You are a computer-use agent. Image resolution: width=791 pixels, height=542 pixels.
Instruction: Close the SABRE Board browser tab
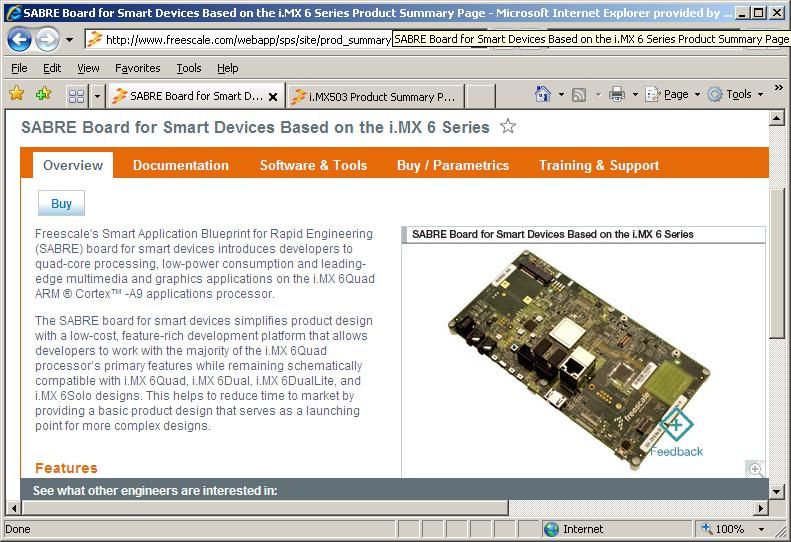coord(273,97)
